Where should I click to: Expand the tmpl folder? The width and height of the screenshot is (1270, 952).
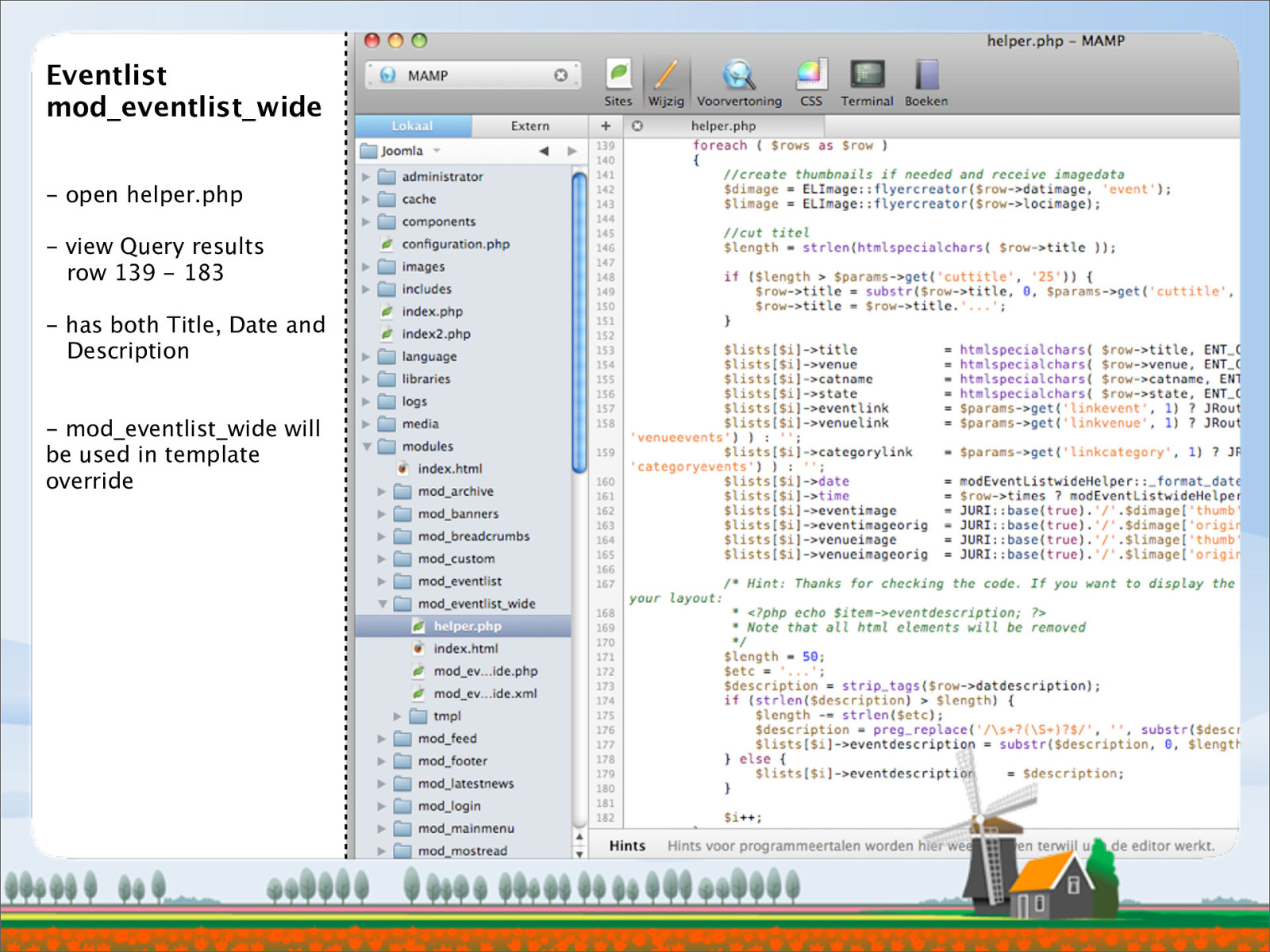click(x=398, y=716)
